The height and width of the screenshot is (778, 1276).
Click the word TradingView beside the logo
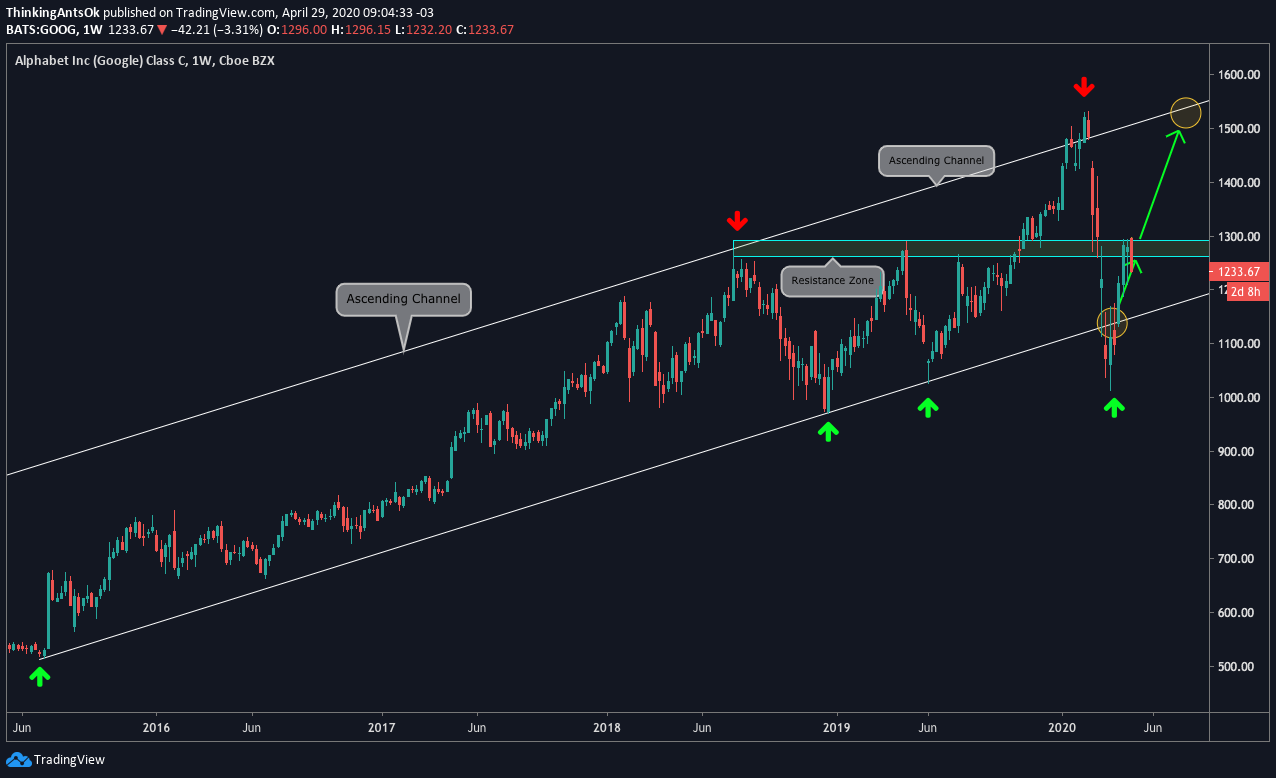(70, 760)
